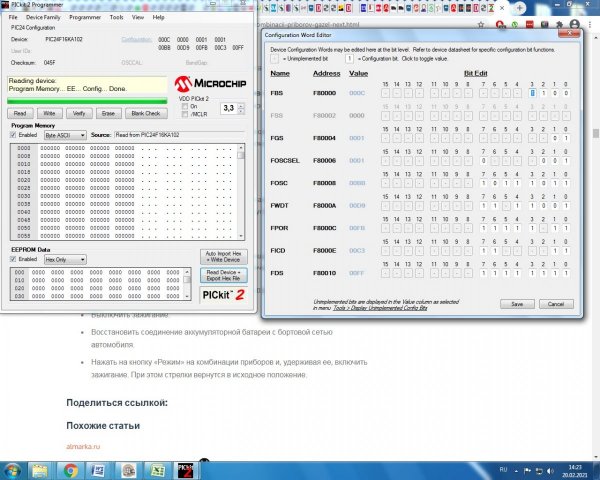Adjust the VDD voltage 3,3 spinner

click(x=240, y=107)
